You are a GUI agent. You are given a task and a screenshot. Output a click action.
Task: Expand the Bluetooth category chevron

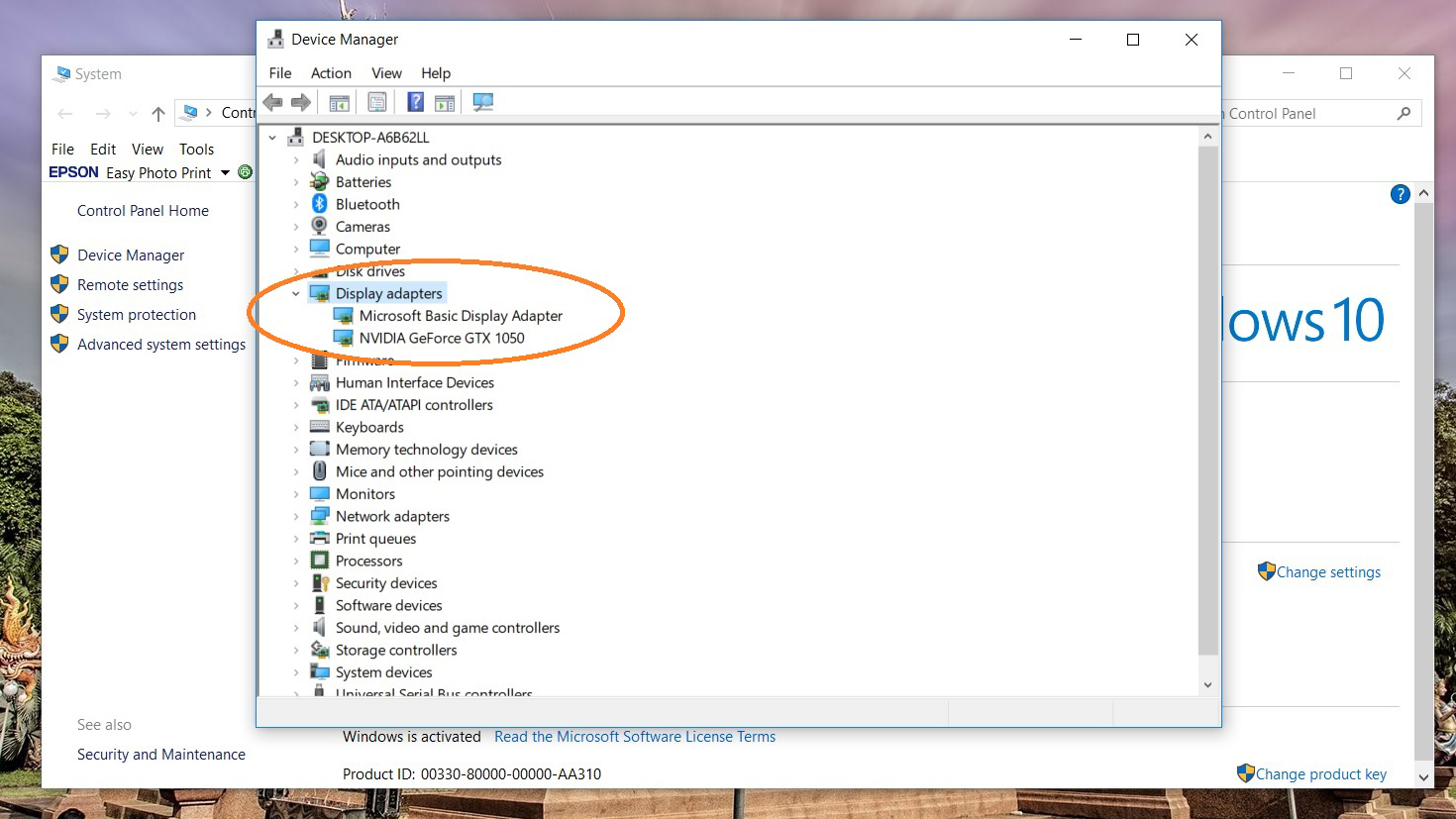[x=296, y=204]
